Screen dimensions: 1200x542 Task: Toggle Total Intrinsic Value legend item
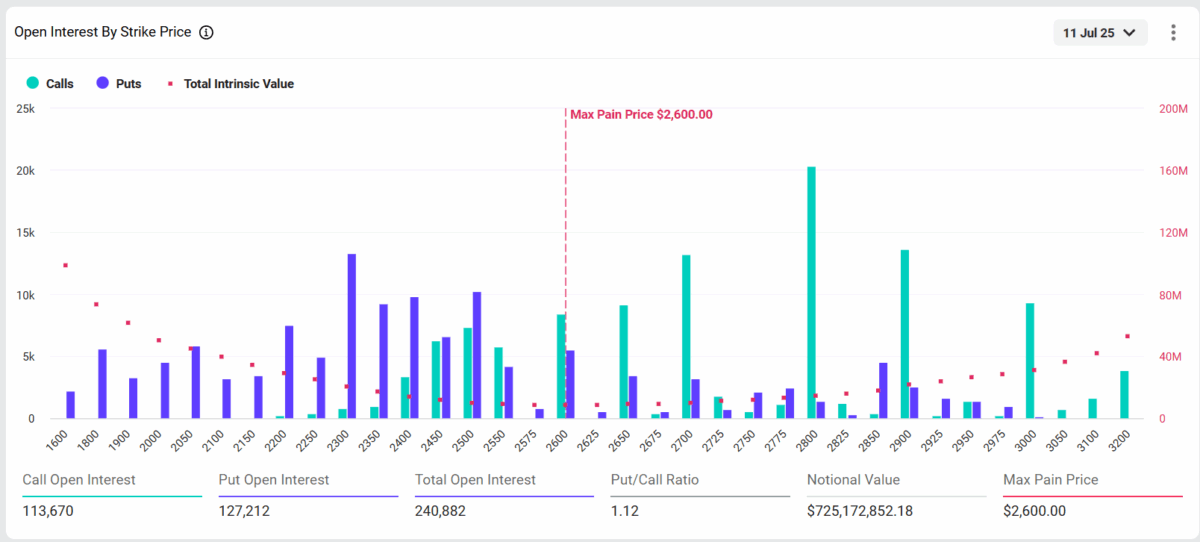(238, 84)
